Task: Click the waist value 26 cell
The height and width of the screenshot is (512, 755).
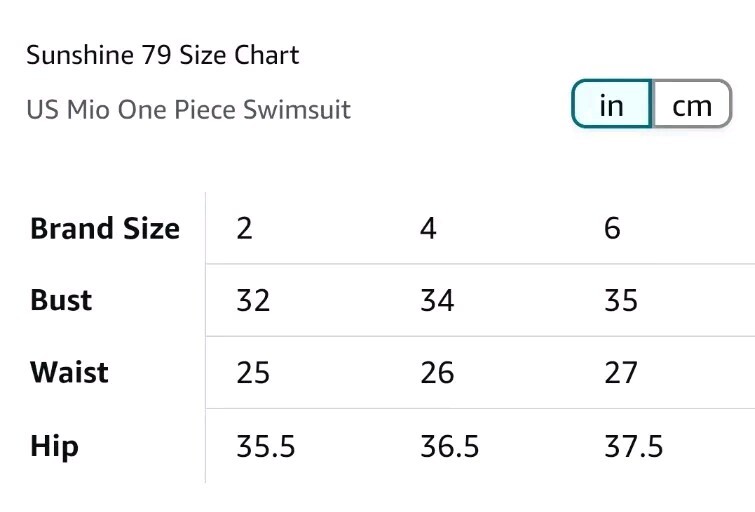Action: [437, 373]
